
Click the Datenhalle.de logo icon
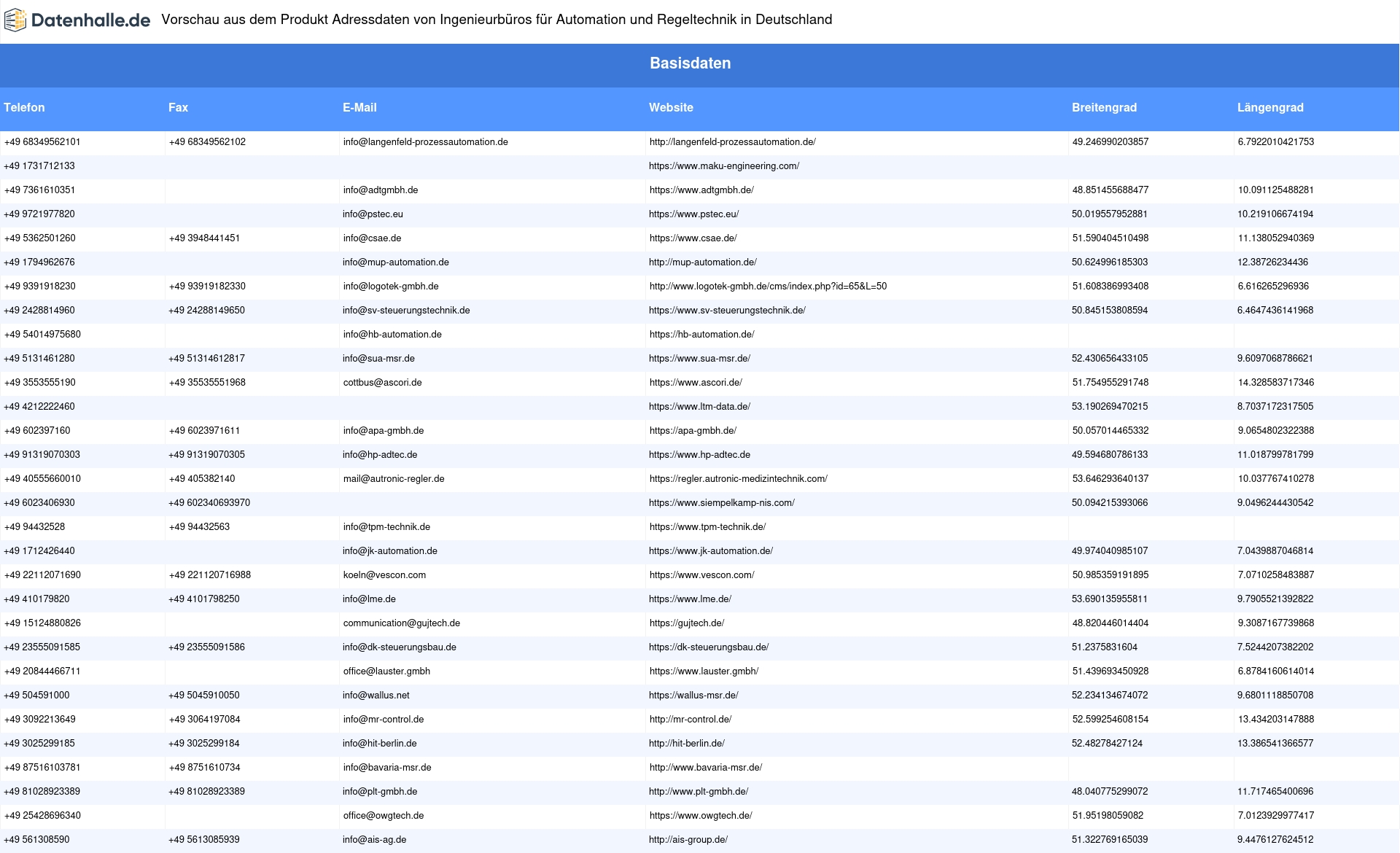point(15,20)
